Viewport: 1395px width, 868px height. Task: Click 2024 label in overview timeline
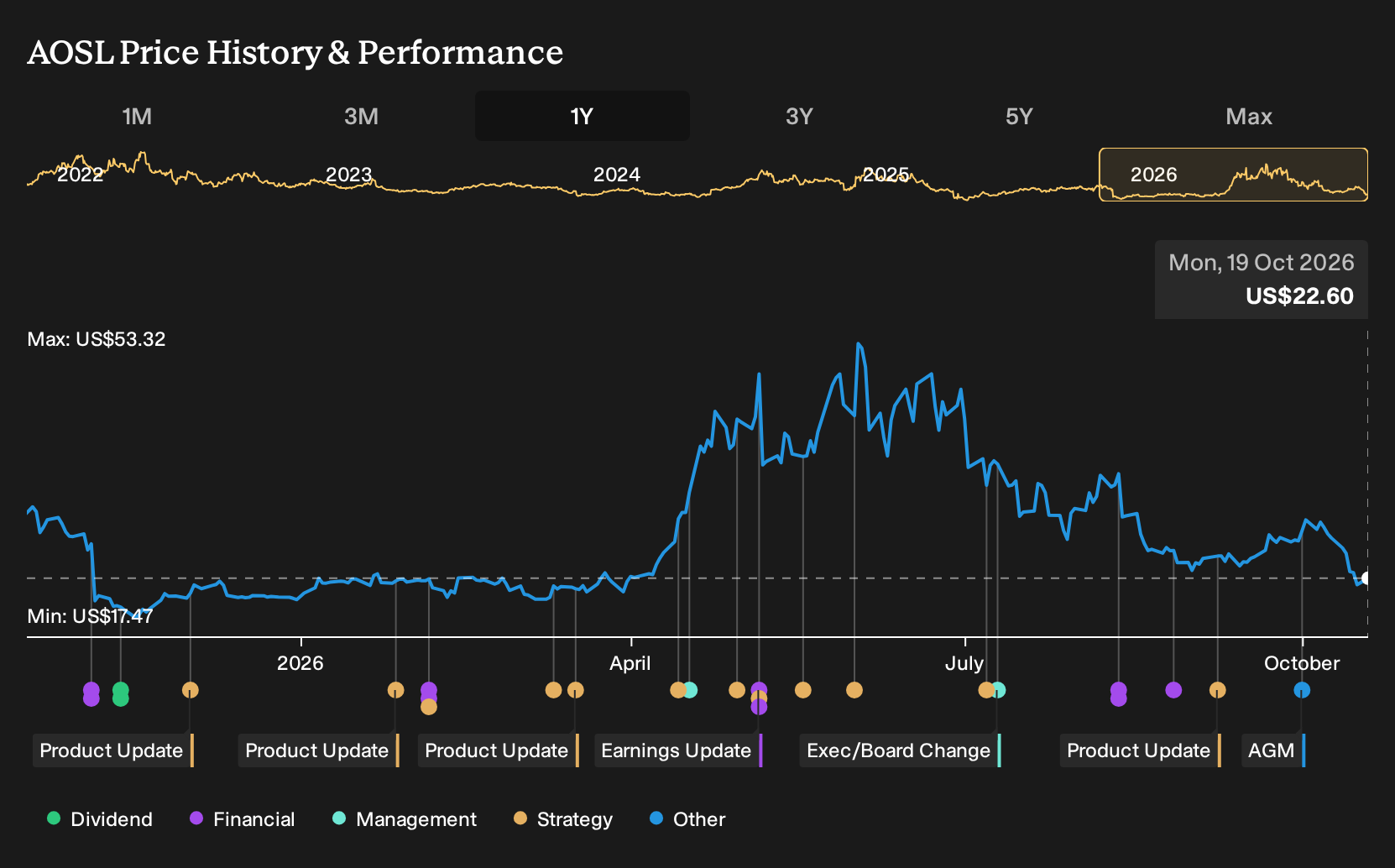click(x=617, y=175)
